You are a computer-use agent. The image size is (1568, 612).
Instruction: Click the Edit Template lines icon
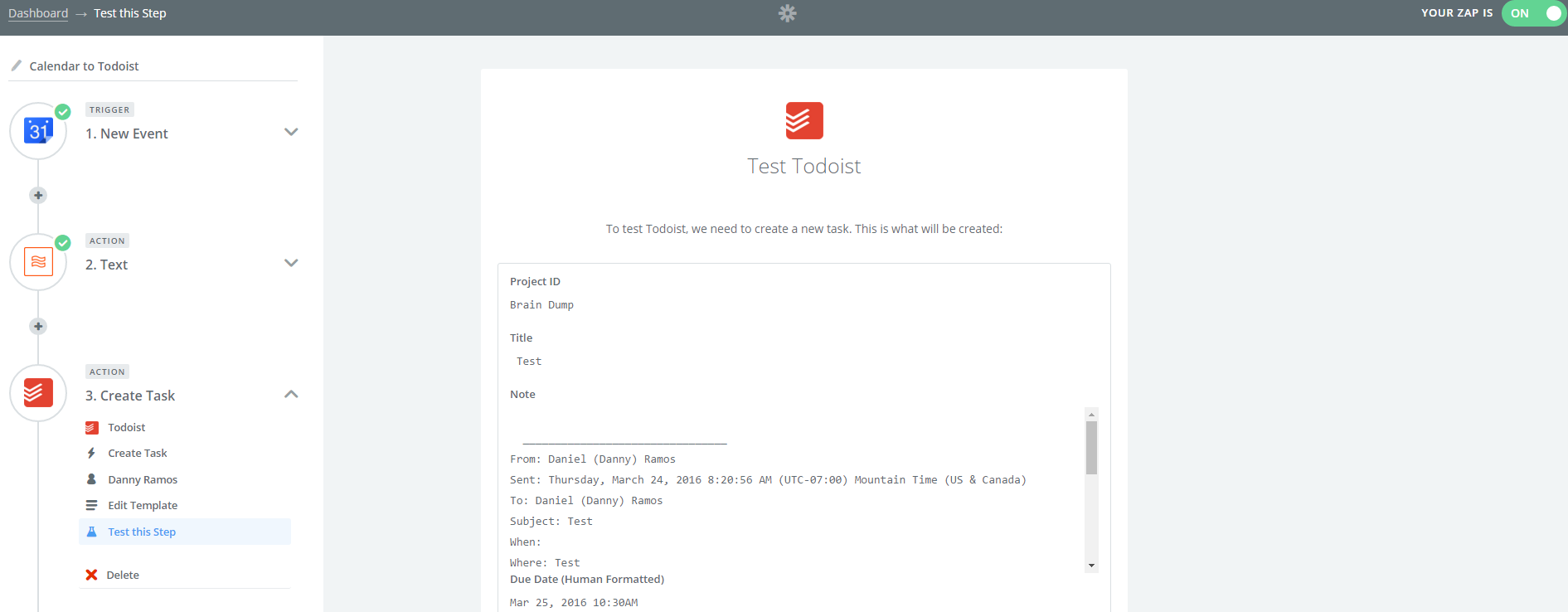(x=91, y=505)
